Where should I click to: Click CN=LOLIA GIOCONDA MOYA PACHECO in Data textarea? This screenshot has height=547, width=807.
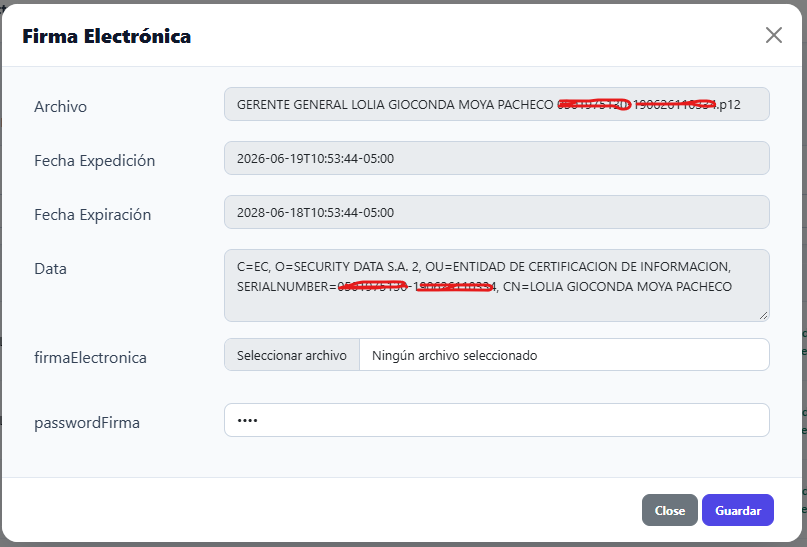point(617,287)
